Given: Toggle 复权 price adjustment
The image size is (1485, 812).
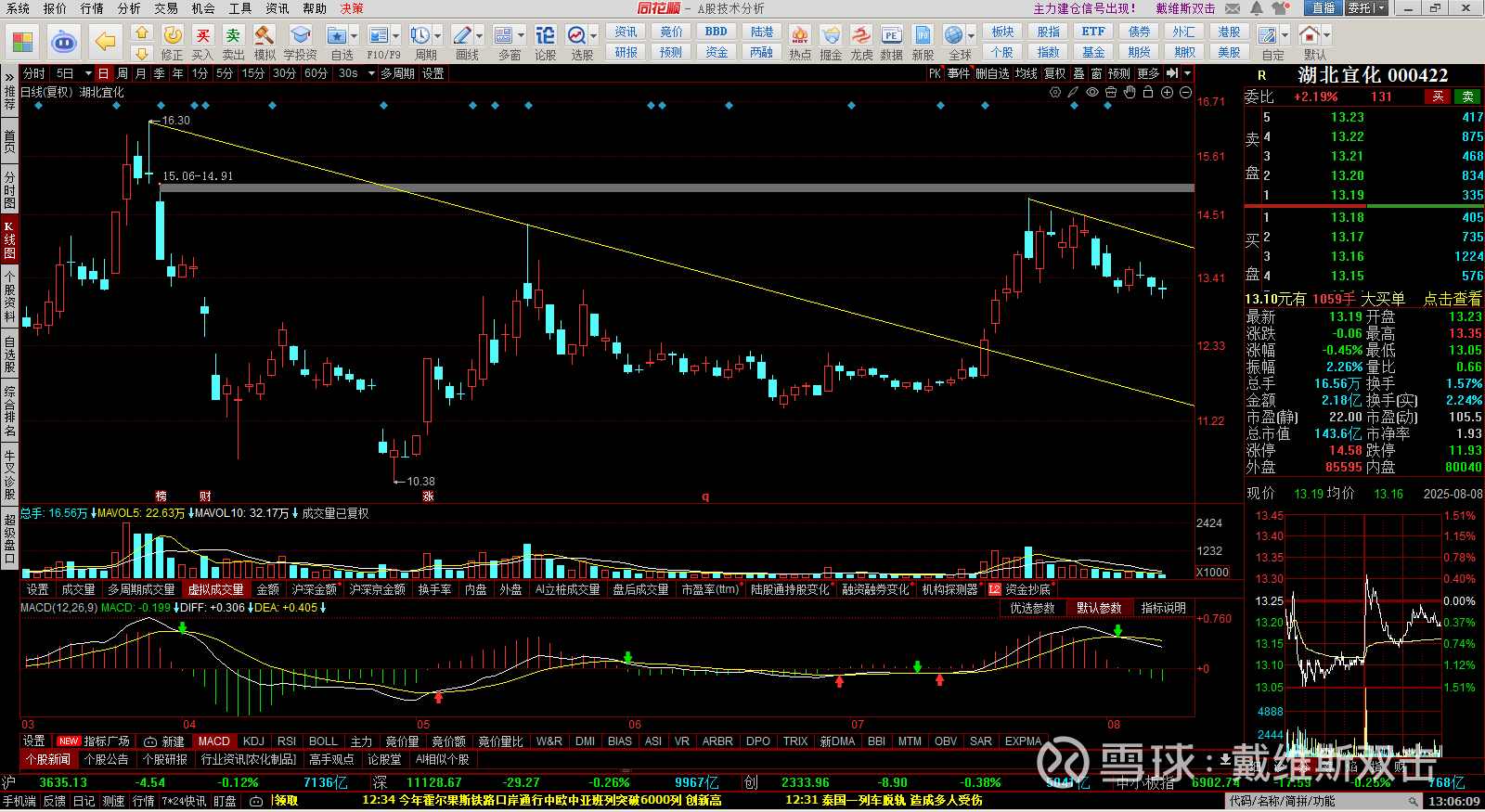Looking at the screenshot, I should [1055, 73].
